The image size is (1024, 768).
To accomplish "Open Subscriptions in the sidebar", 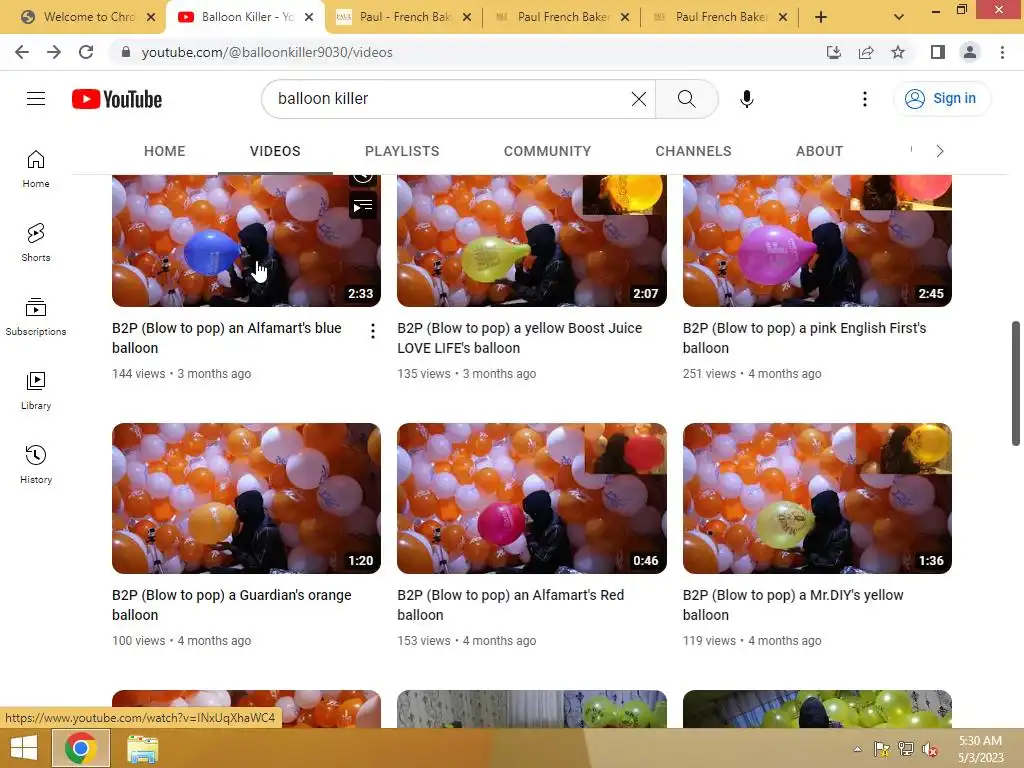I will click(x=36, y=317).
